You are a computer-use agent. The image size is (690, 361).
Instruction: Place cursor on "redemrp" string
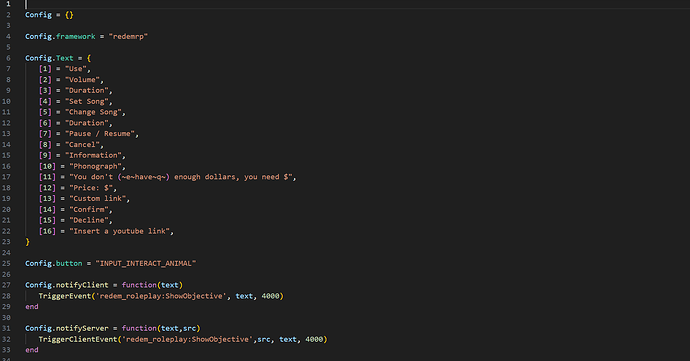pos(128,37)
